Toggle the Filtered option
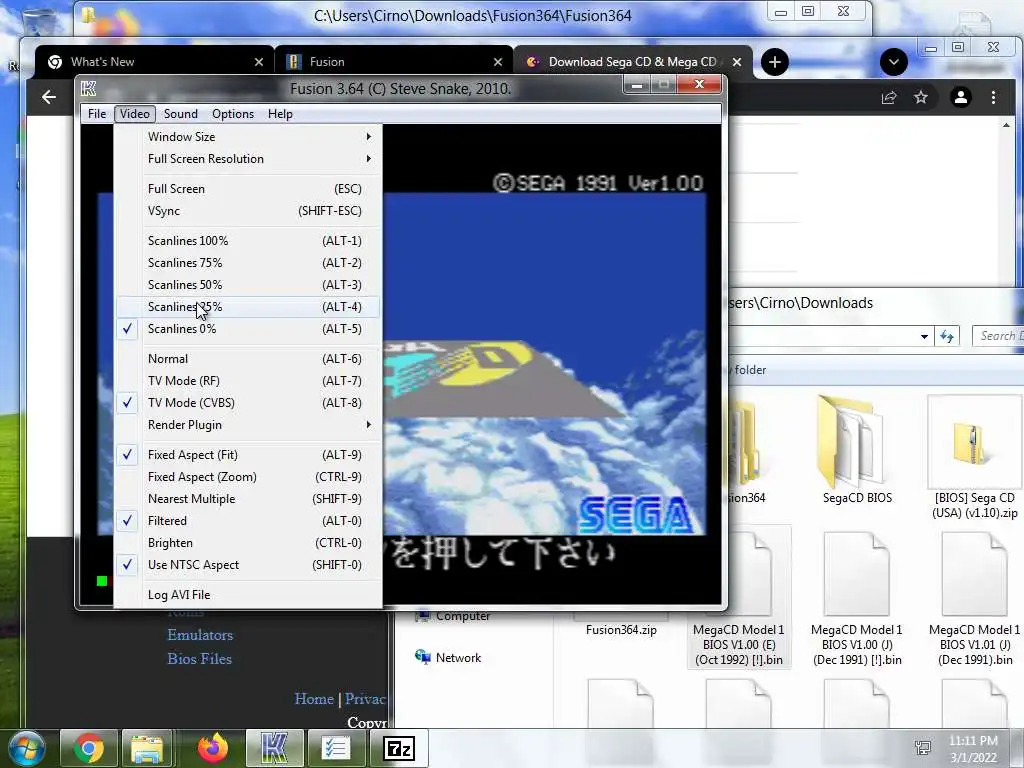Screen dimensions: 1024x768 (248, 520)
